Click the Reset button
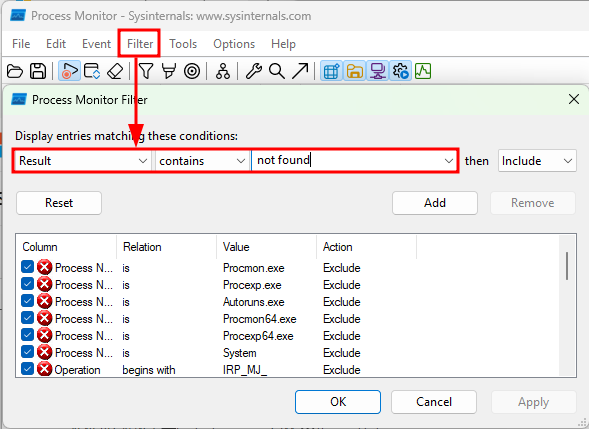 pos(59,203)
